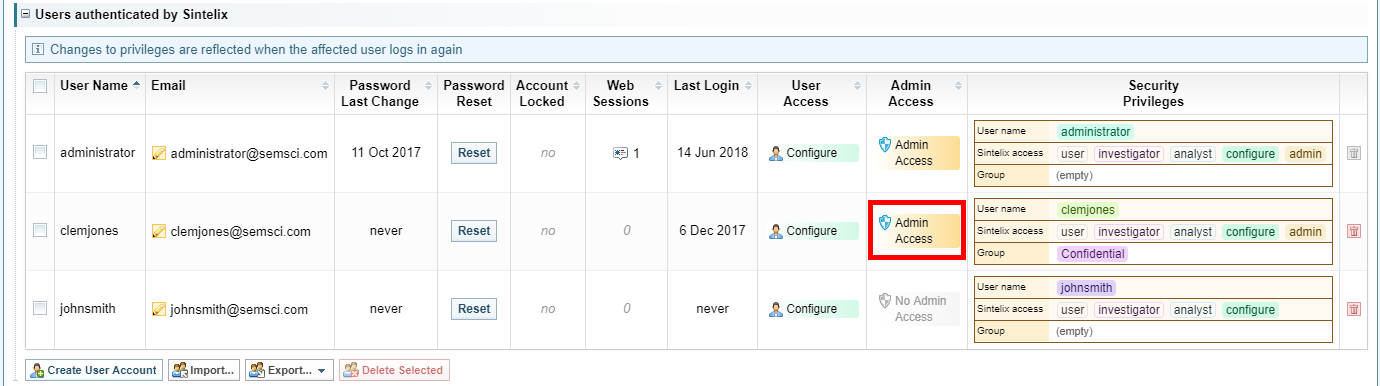The height and width of the screenshot is (386, 1380).
Task: Delete johnsmith with the red trash icon
Action: coord(1354,309)
